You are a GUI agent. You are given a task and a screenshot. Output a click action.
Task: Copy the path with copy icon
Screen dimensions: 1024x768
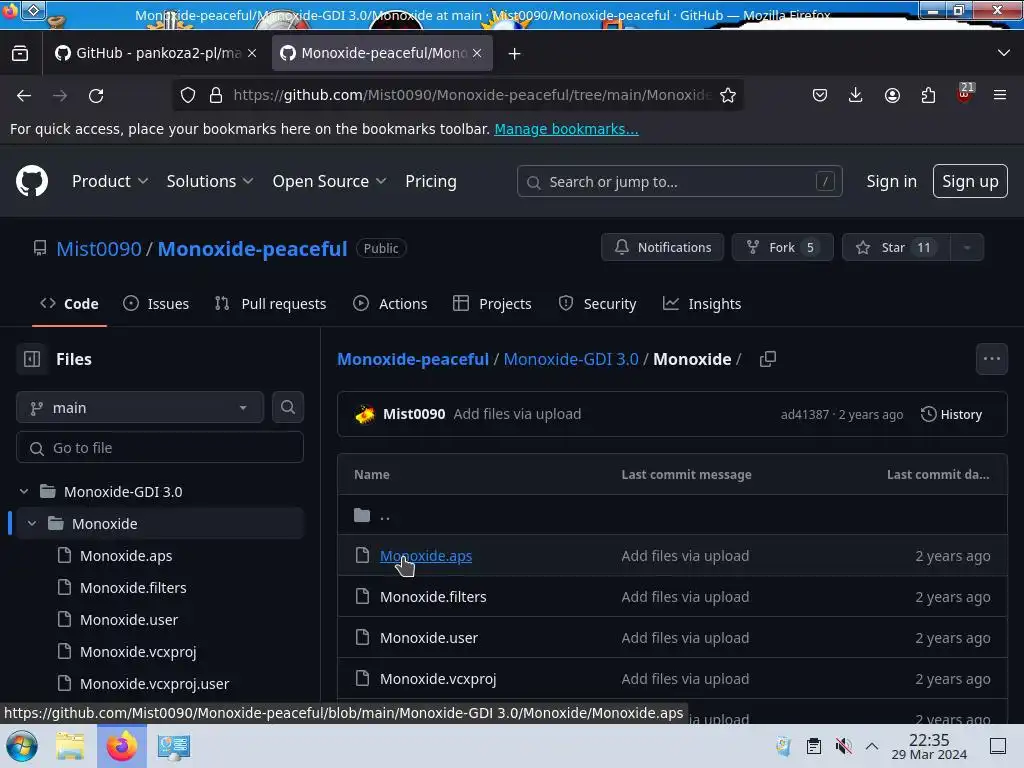click(768, 359)
